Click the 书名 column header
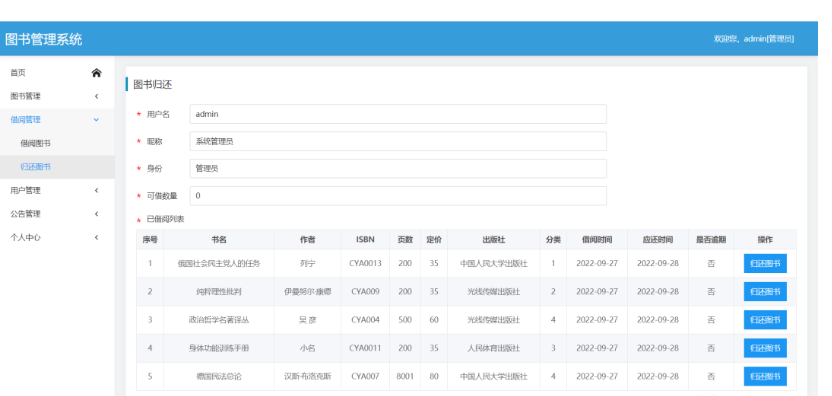 click(x=219, y=240)
